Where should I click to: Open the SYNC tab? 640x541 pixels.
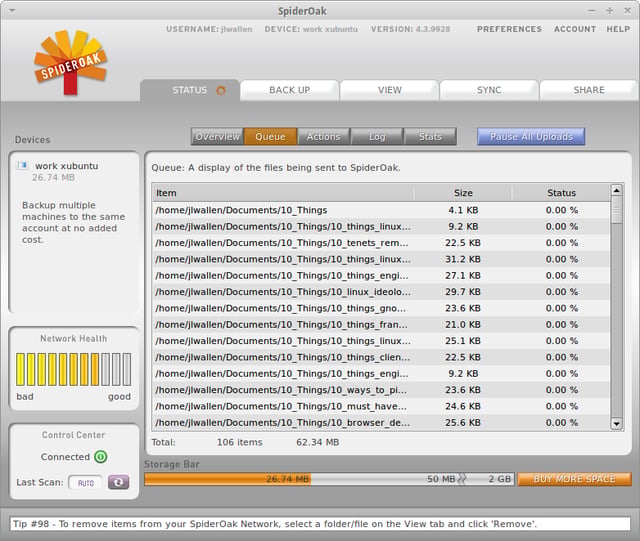[x=489, y=90]
